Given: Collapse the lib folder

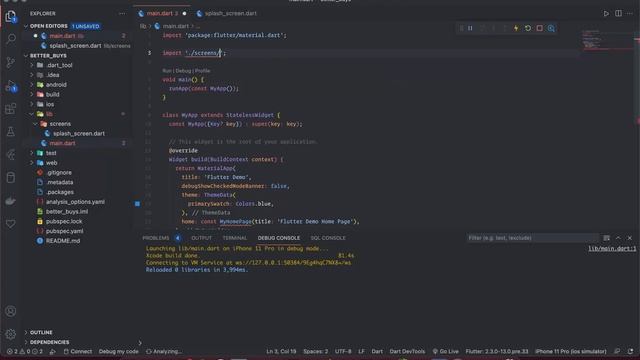Looking at the screenshot, I should tap(32, 114).
